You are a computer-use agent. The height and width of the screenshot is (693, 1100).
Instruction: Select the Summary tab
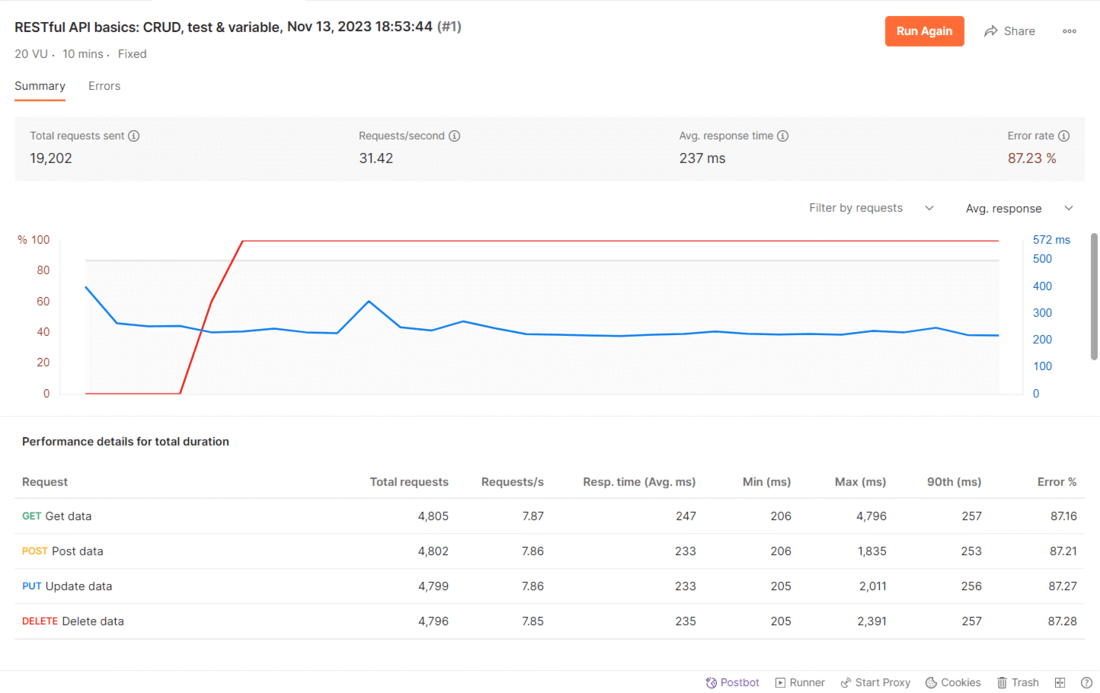coord(40,86)
